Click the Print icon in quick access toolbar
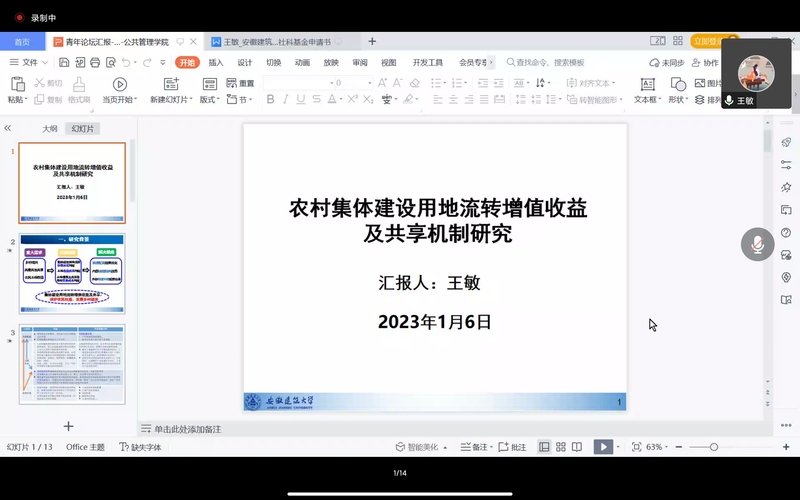 point(94,62)
